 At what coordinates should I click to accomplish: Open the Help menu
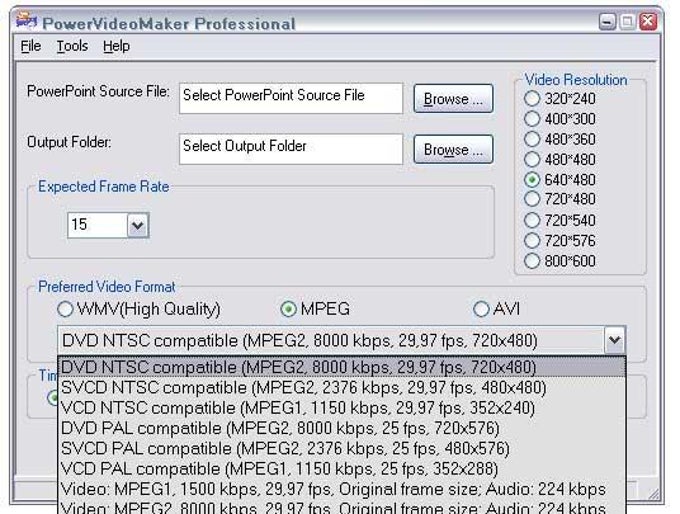(x=116, y=46)
